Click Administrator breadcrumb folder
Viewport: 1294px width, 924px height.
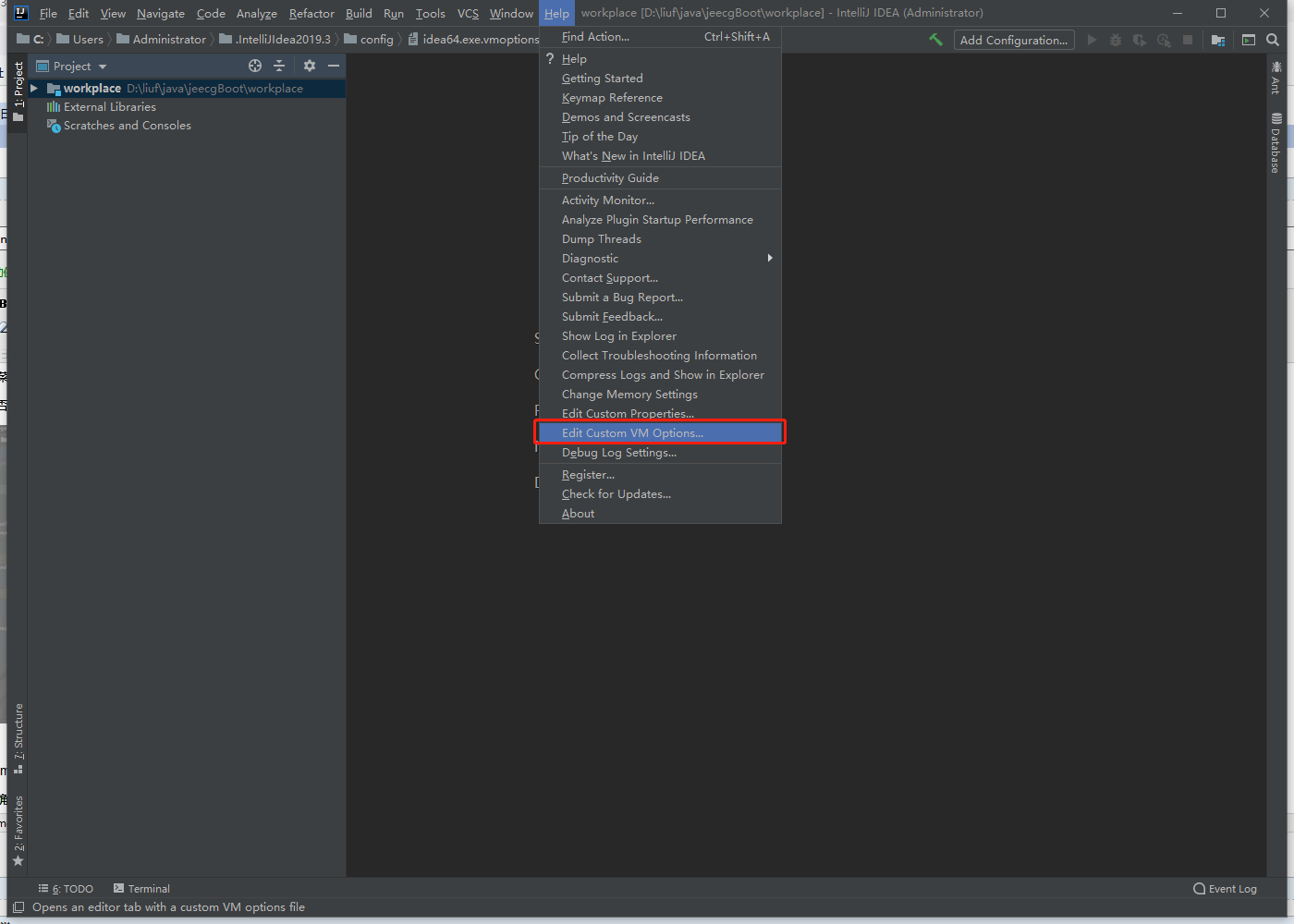pyautogui.click(x=162, y=39)
